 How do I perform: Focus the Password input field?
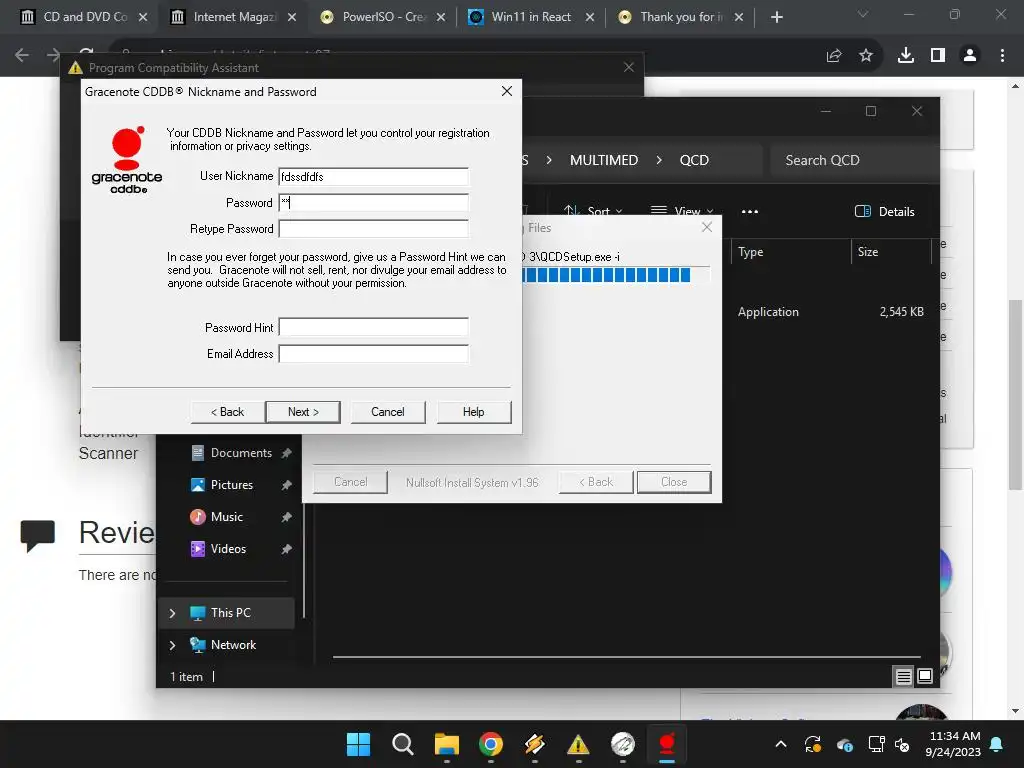point(374,202)
